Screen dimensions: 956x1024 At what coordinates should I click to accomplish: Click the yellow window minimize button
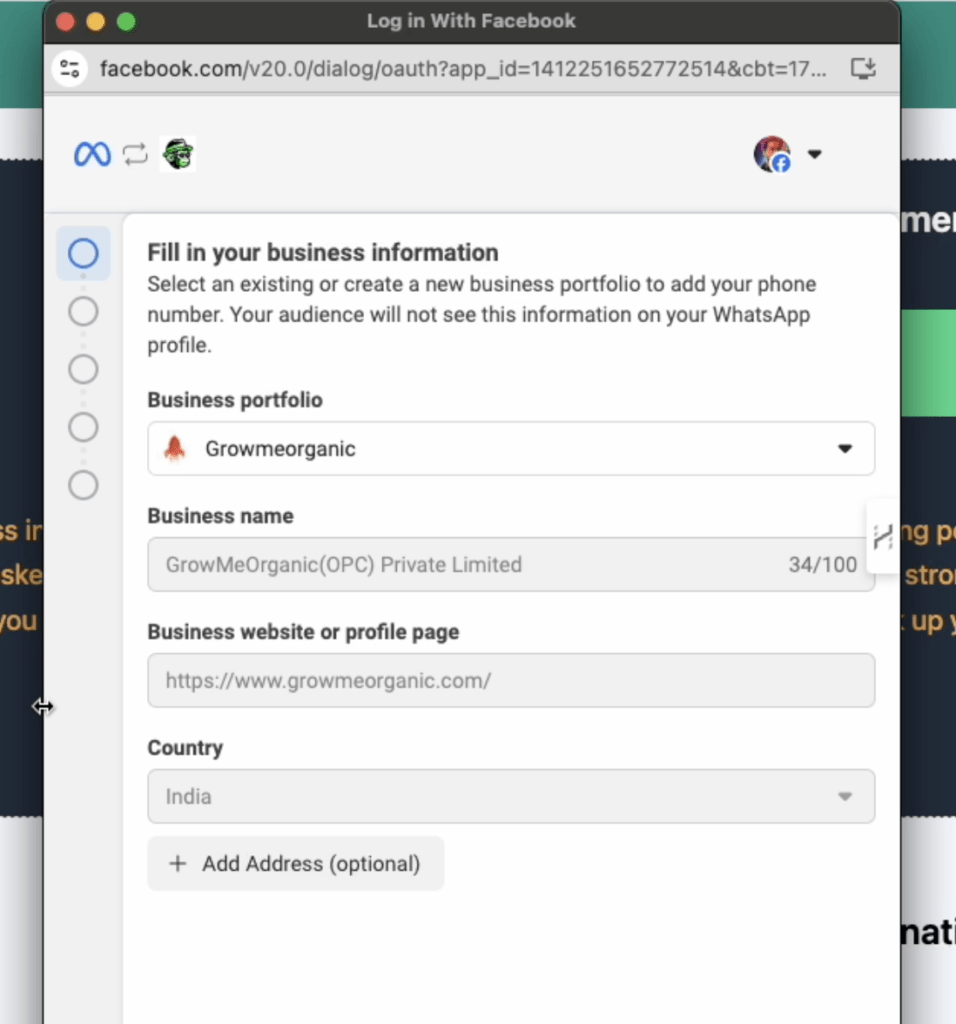95,22
